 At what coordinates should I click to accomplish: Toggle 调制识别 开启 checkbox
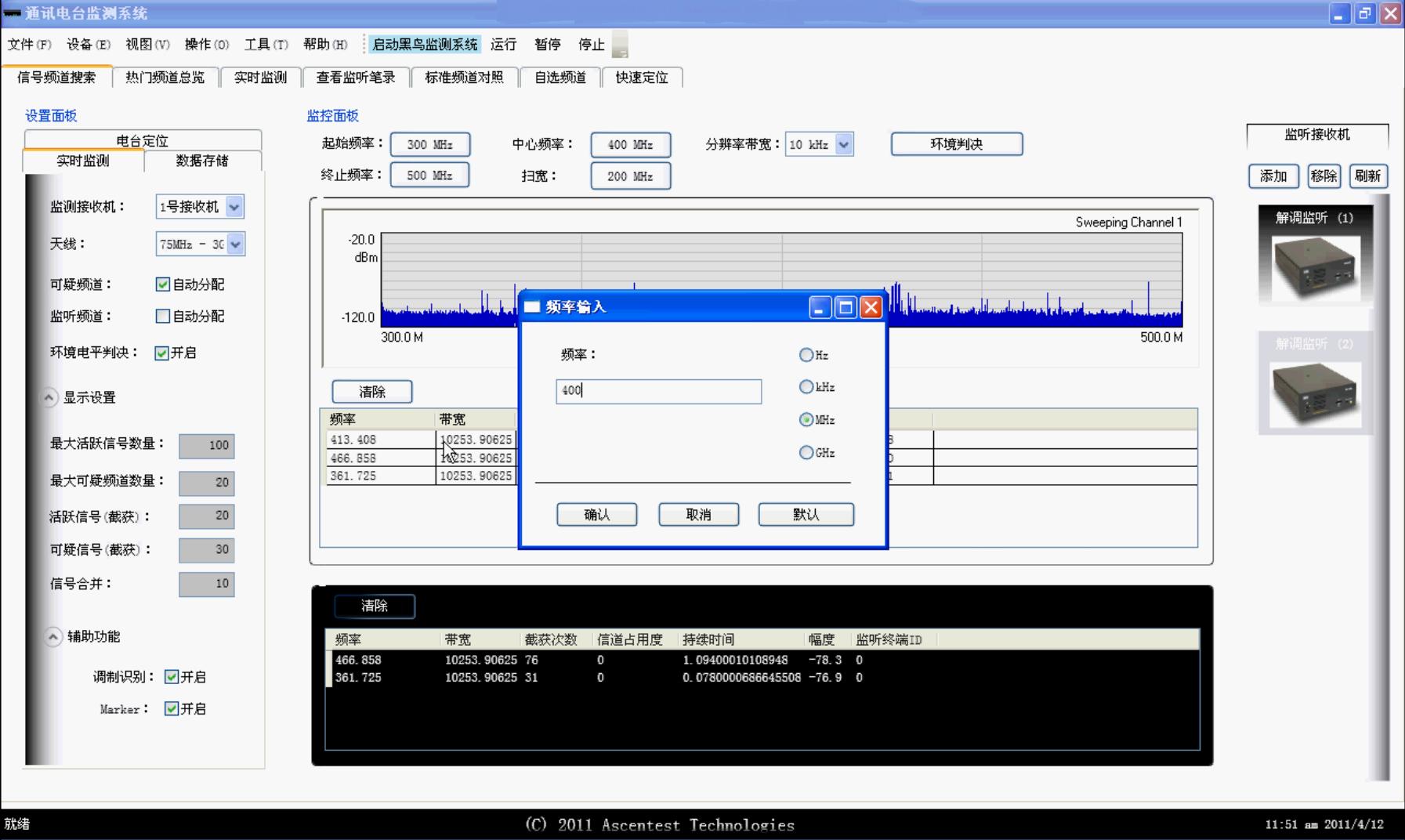pyautogui.click(x=172, y=677)
